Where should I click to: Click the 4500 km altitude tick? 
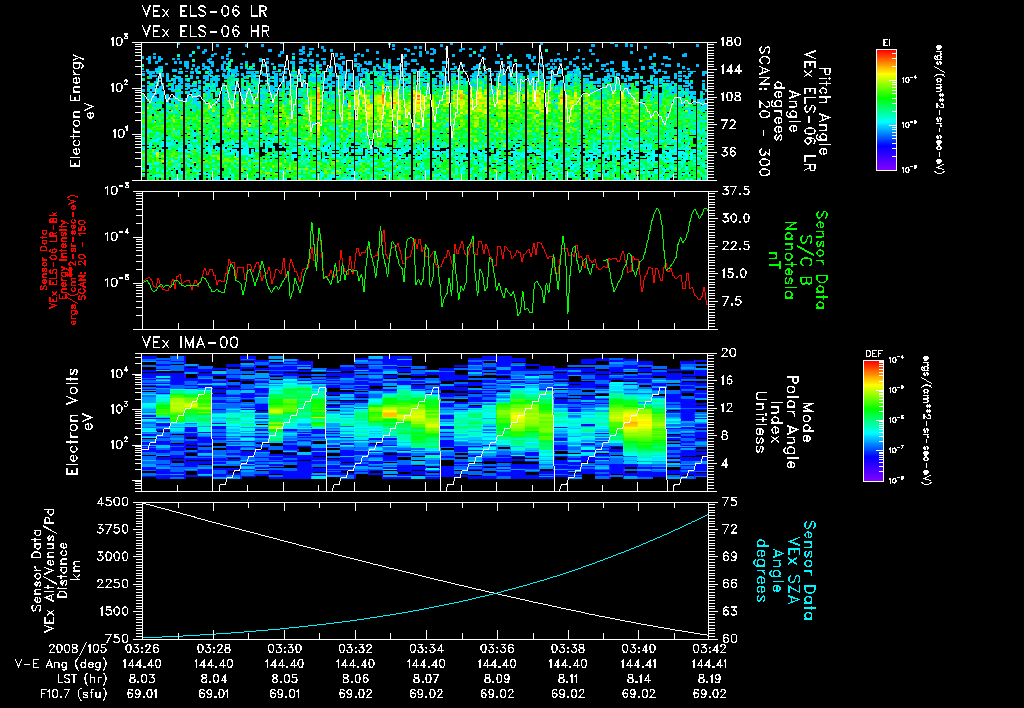113,503
